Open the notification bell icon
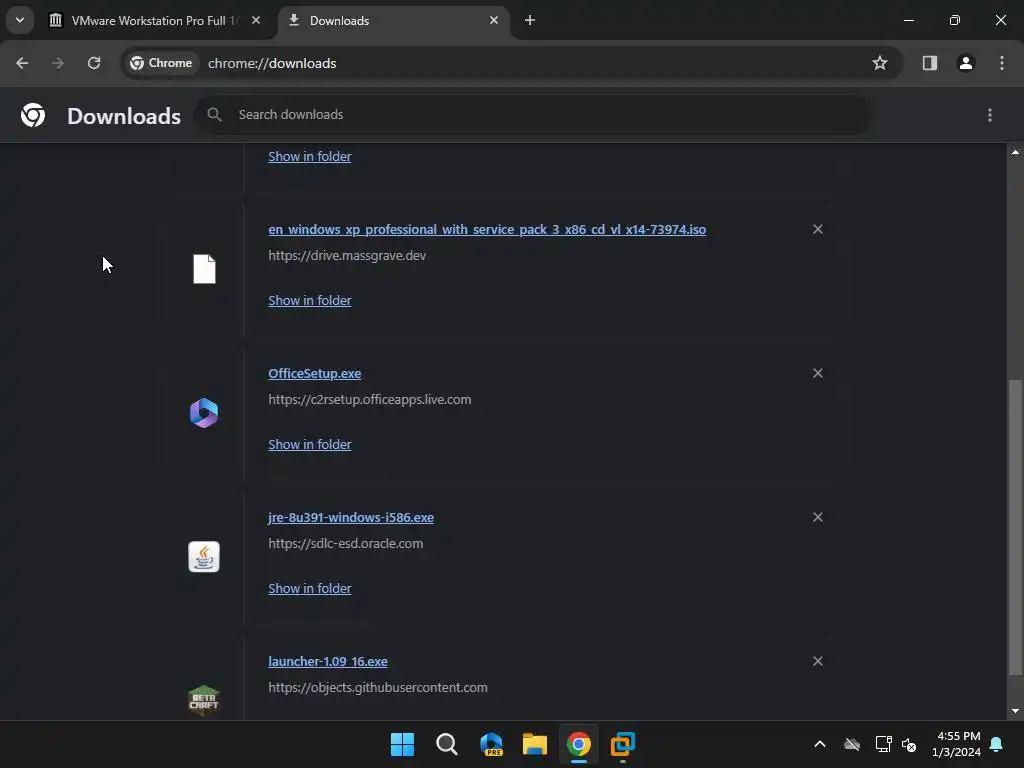The image size is (1024, 768). [x=997, y=744]
